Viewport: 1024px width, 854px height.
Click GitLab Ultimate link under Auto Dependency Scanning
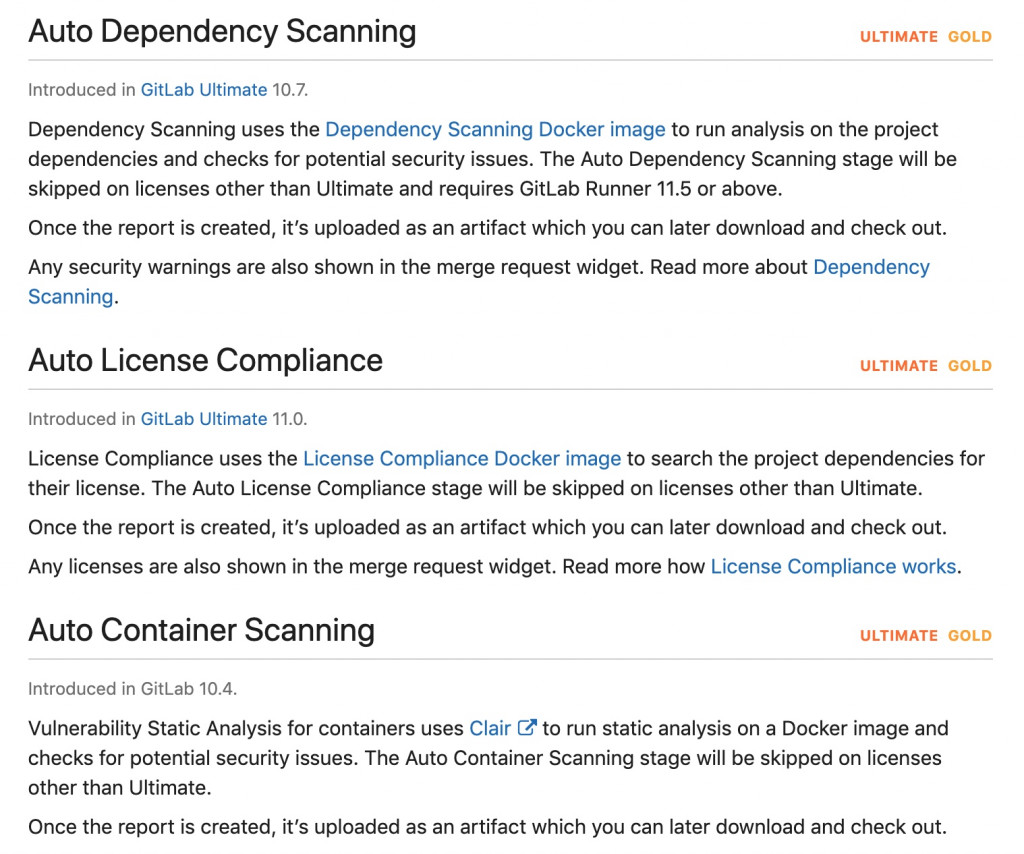(204, 89)
